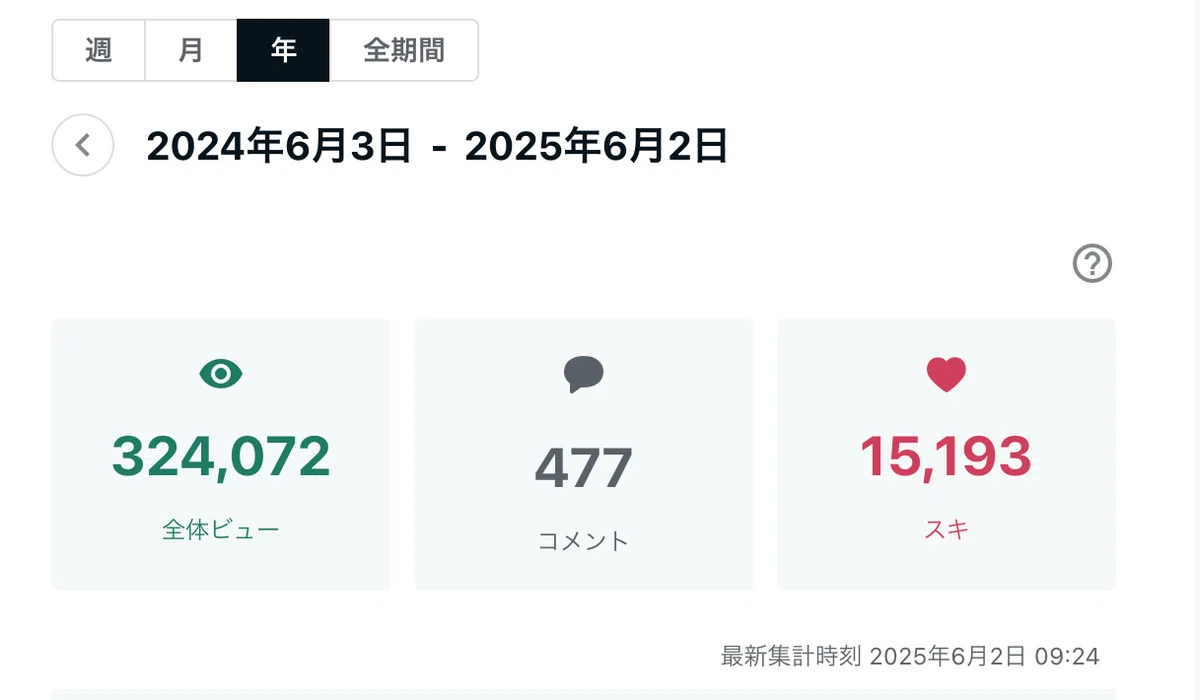Click the date range 2024年6月3日 - 2025年6月2日
Viewport: 1200px width, 700px height.
pyautogui.click(x=437, y=146)
